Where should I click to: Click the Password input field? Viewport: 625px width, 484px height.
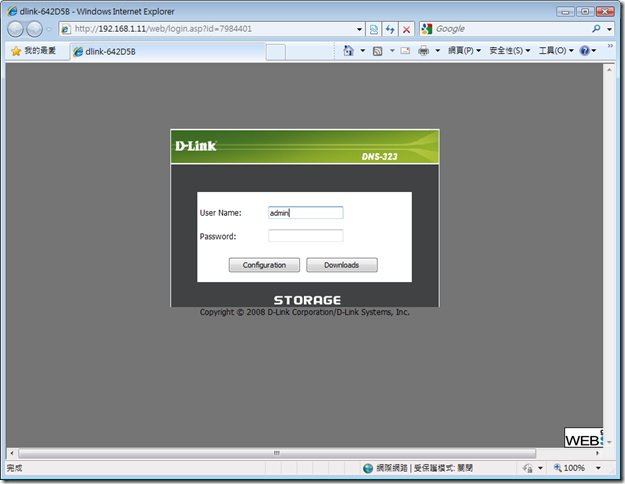click(306, 236)
